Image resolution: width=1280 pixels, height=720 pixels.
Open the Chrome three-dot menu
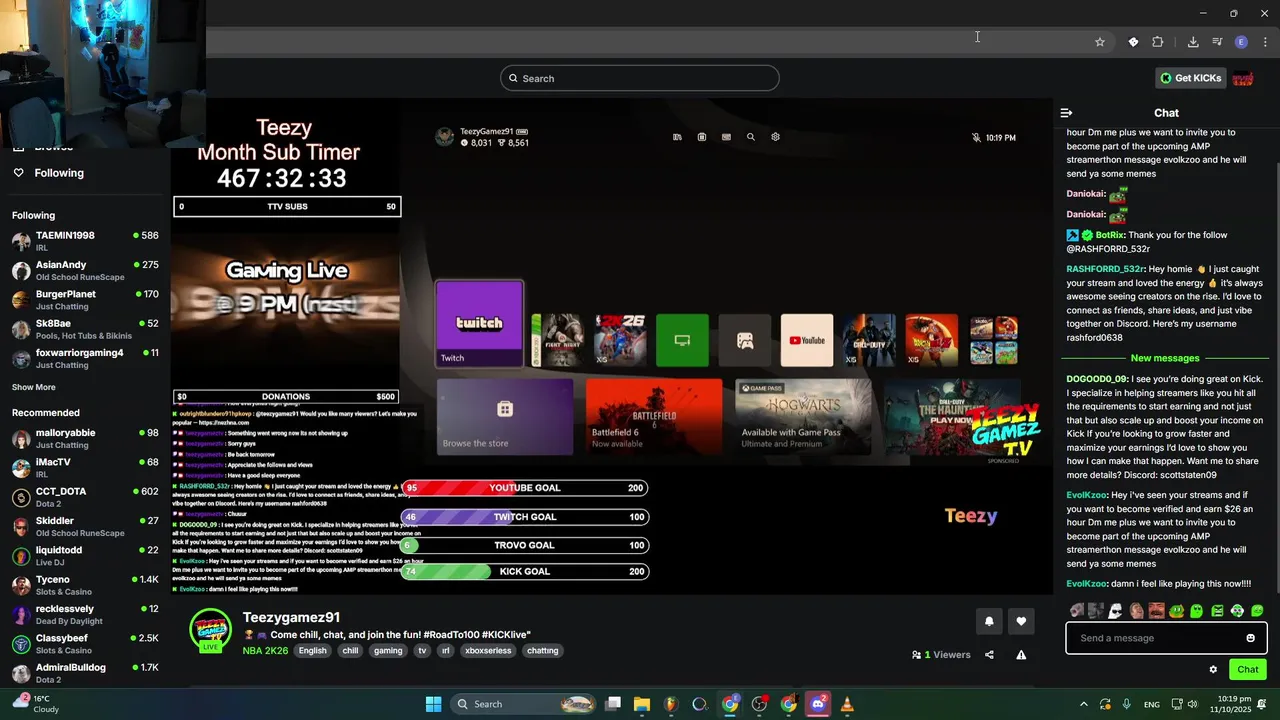[x=1265, y=42]
